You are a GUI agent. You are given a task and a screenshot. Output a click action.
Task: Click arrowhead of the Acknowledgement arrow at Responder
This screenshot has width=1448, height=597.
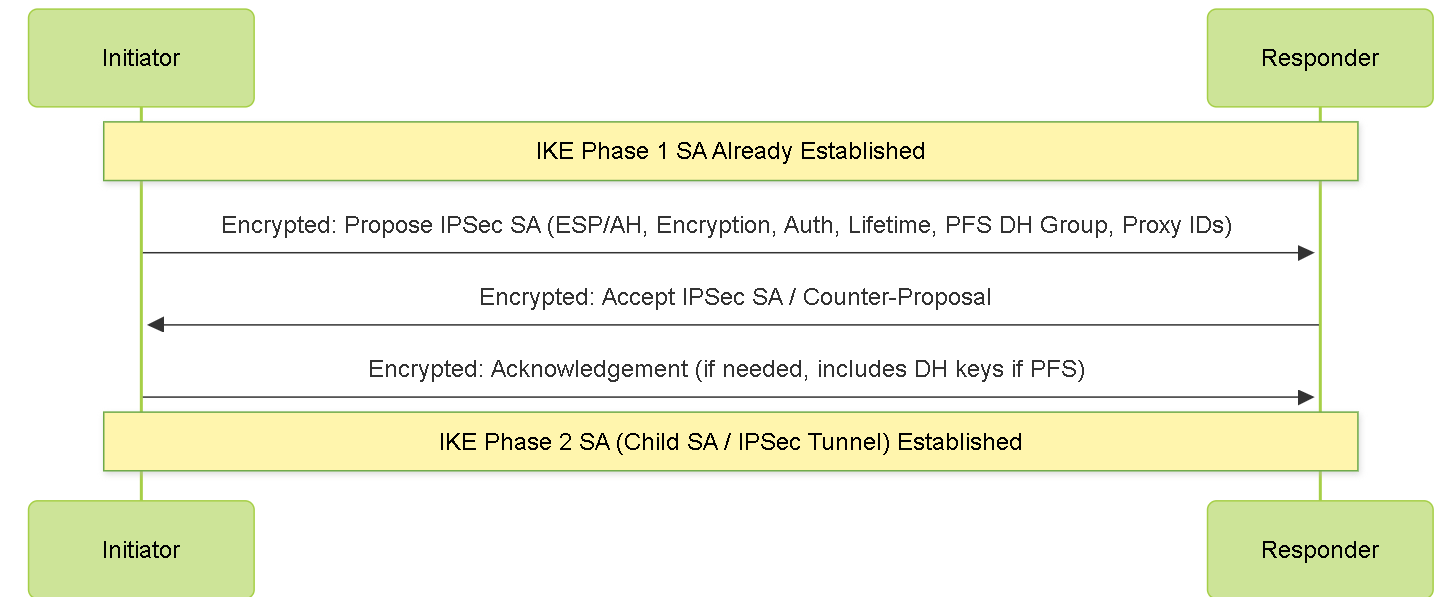click(x=1306, y=397)
